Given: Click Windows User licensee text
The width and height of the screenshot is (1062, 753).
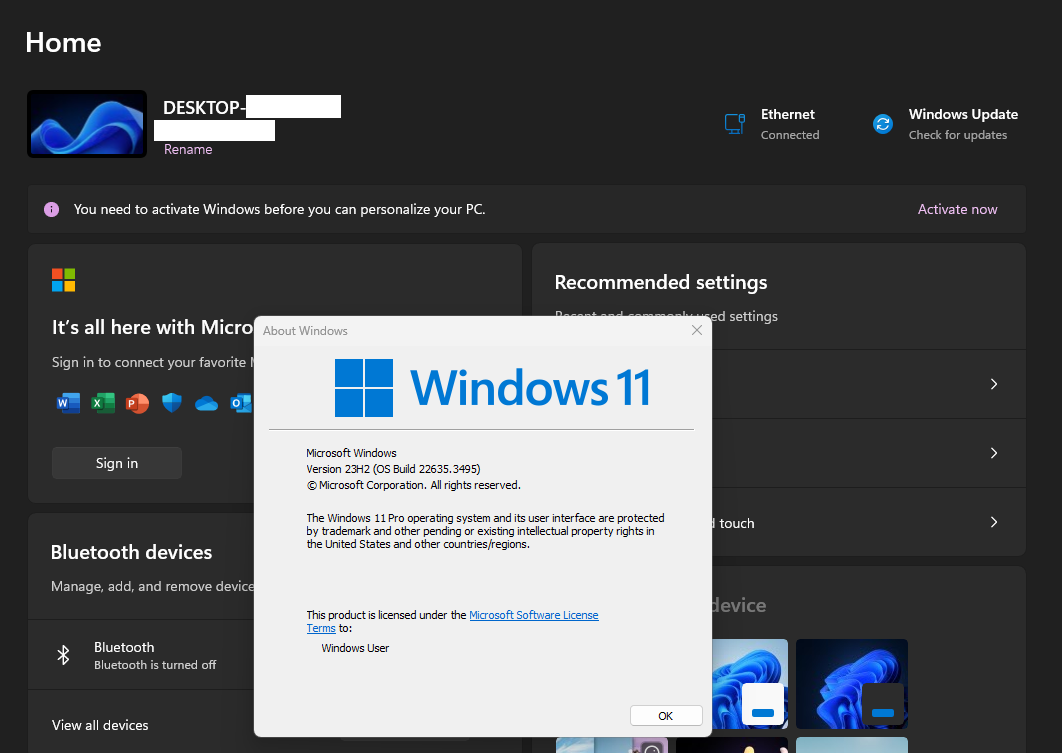Looking at the screenshot, I should [355, 648].
